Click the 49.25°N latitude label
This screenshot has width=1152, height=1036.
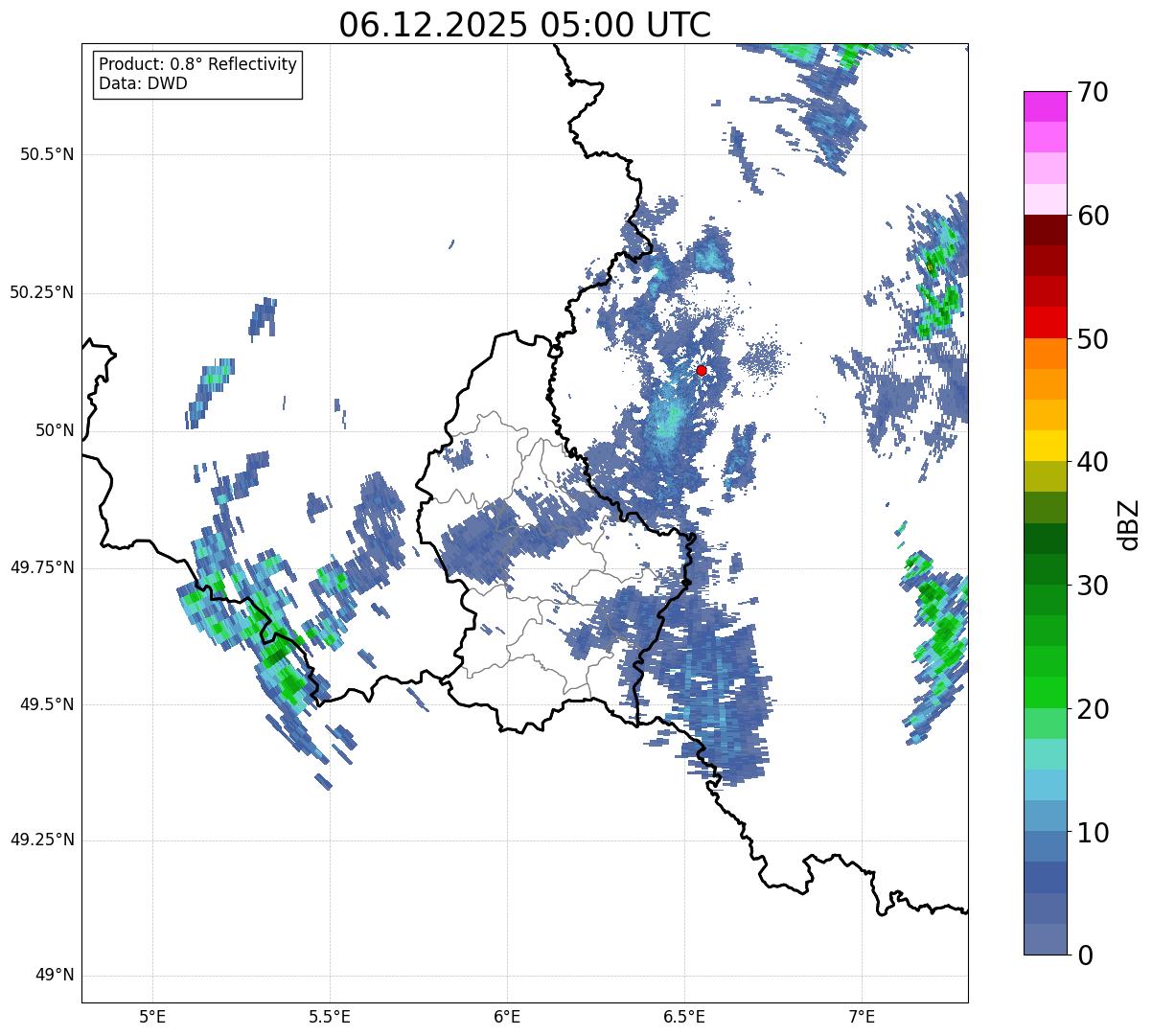coord(42,840)
